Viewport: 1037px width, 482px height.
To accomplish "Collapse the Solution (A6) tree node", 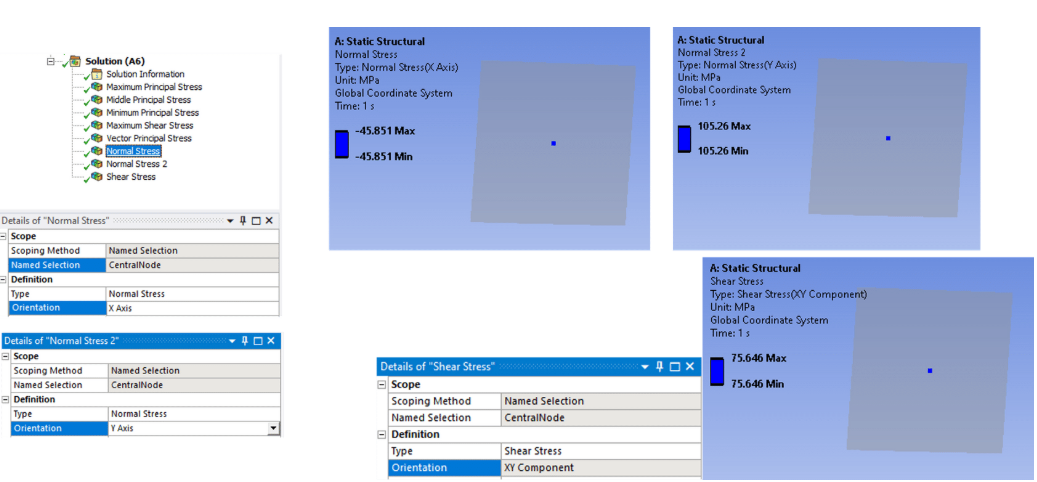I will pyautogui.click(x=50, y=61).
